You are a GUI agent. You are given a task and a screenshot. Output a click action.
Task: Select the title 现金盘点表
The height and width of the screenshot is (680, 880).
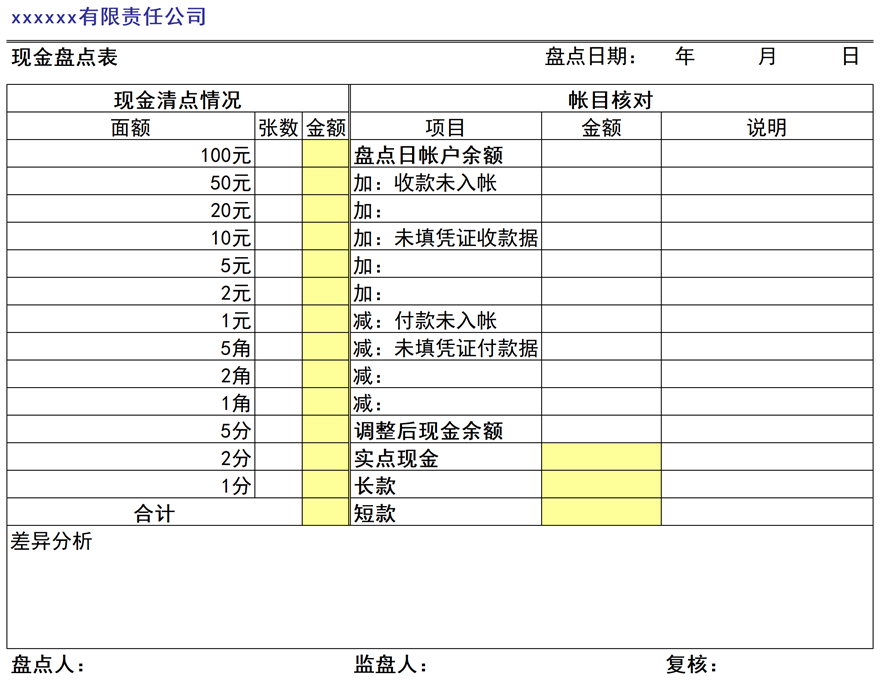[65, 57]
